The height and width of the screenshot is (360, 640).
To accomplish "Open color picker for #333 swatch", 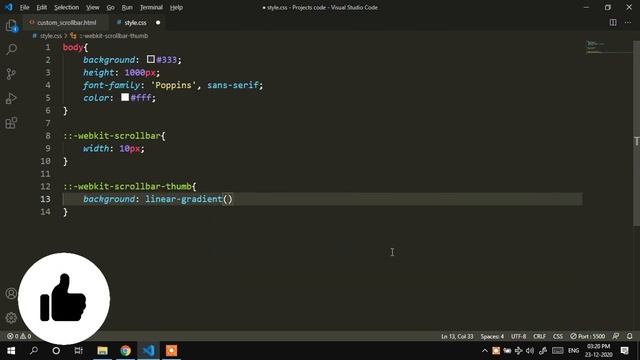I will [x=151, y=59].
